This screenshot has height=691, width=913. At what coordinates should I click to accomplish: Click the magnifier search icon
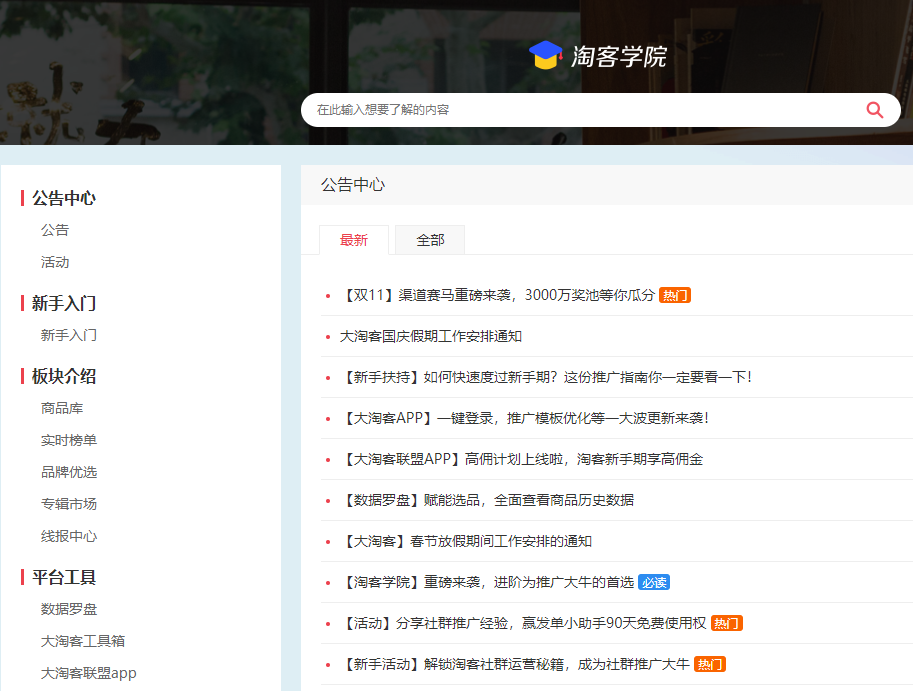coord(874,110)
